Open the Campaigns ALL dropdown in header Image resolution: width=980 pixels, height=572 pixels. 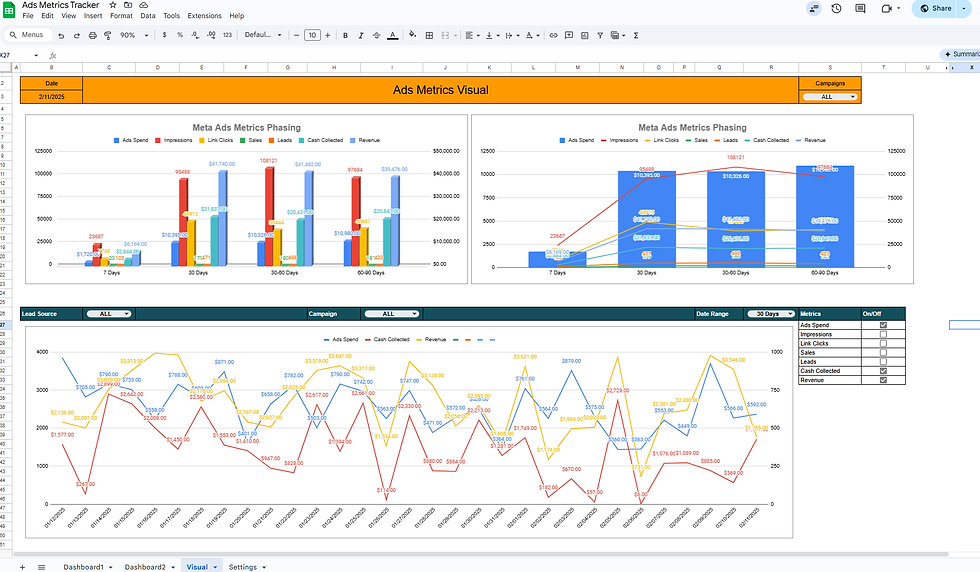tap(830, 97)
